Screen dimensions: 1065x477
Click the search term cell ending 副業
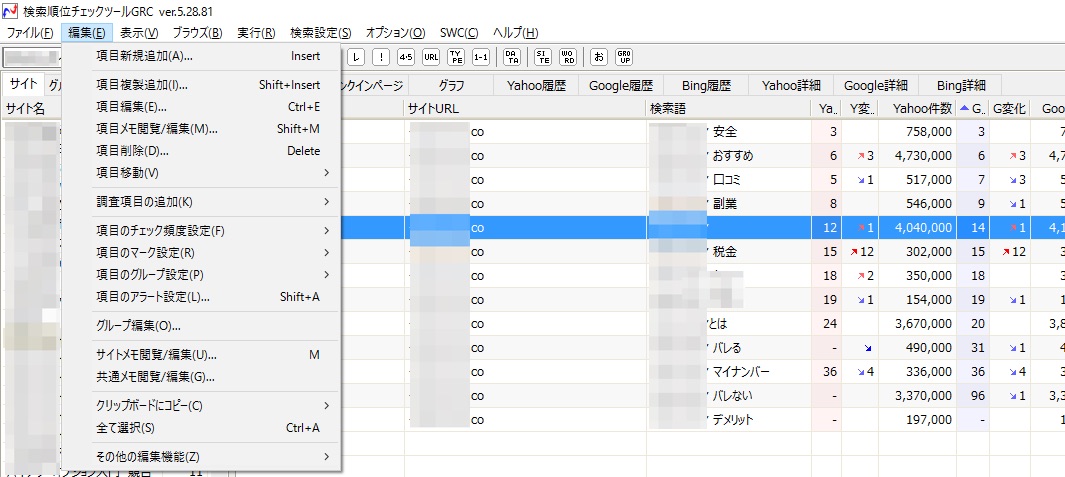pyautogui.click(x=729, y=203)
